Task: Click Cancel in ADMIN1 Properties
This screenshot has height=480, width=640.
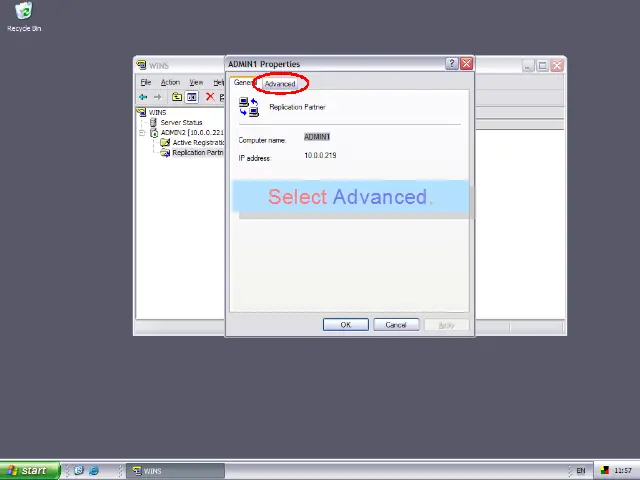Action: pos(396,325)
